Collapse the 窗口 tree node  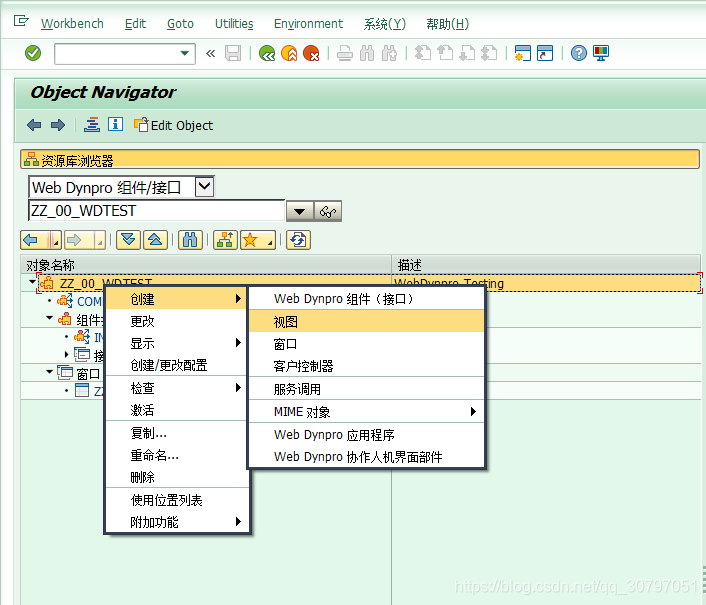pyautogui.click(x=50, y=372)
